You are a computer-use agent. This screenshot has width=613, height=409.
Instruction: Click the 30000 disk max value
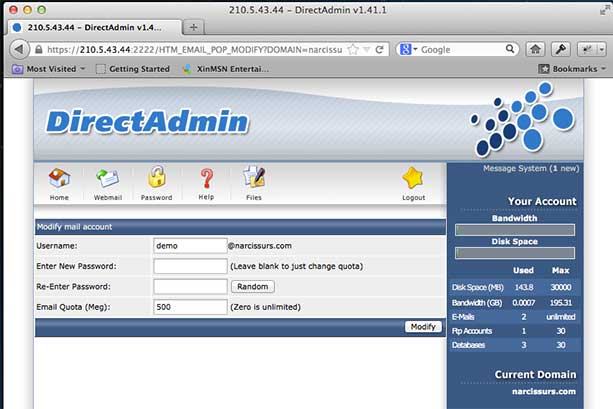click(561, 287)
